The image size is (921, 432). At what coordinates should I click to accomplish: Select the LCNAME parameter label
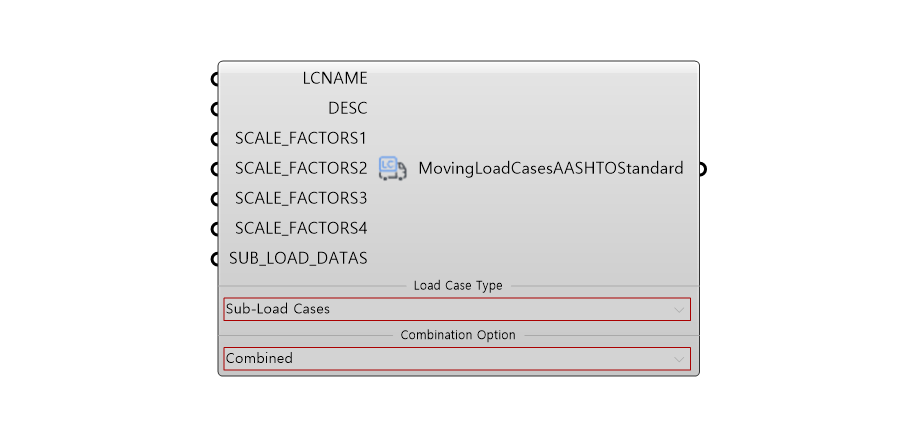point(335,78)
